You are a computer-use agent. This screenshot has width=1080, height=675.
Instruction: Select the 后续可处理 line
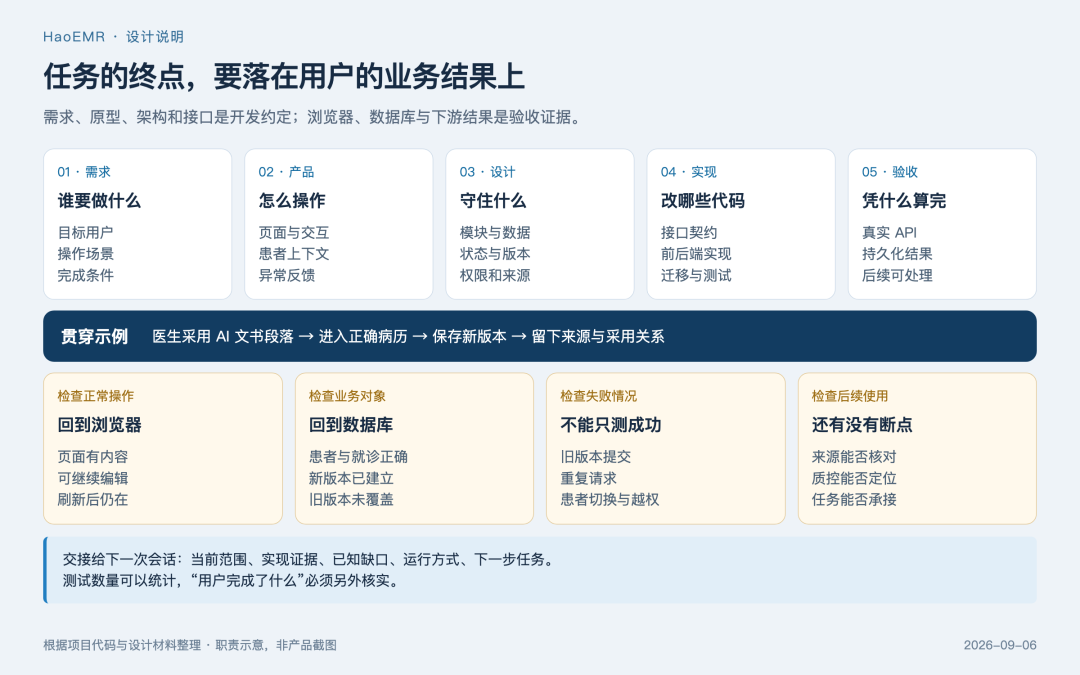pos(897,276)
